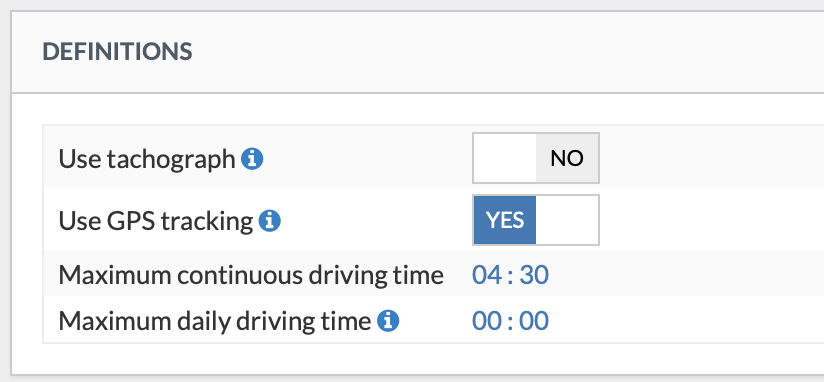Click the blue YES label on the GPS switch

(x=505, y=220)
